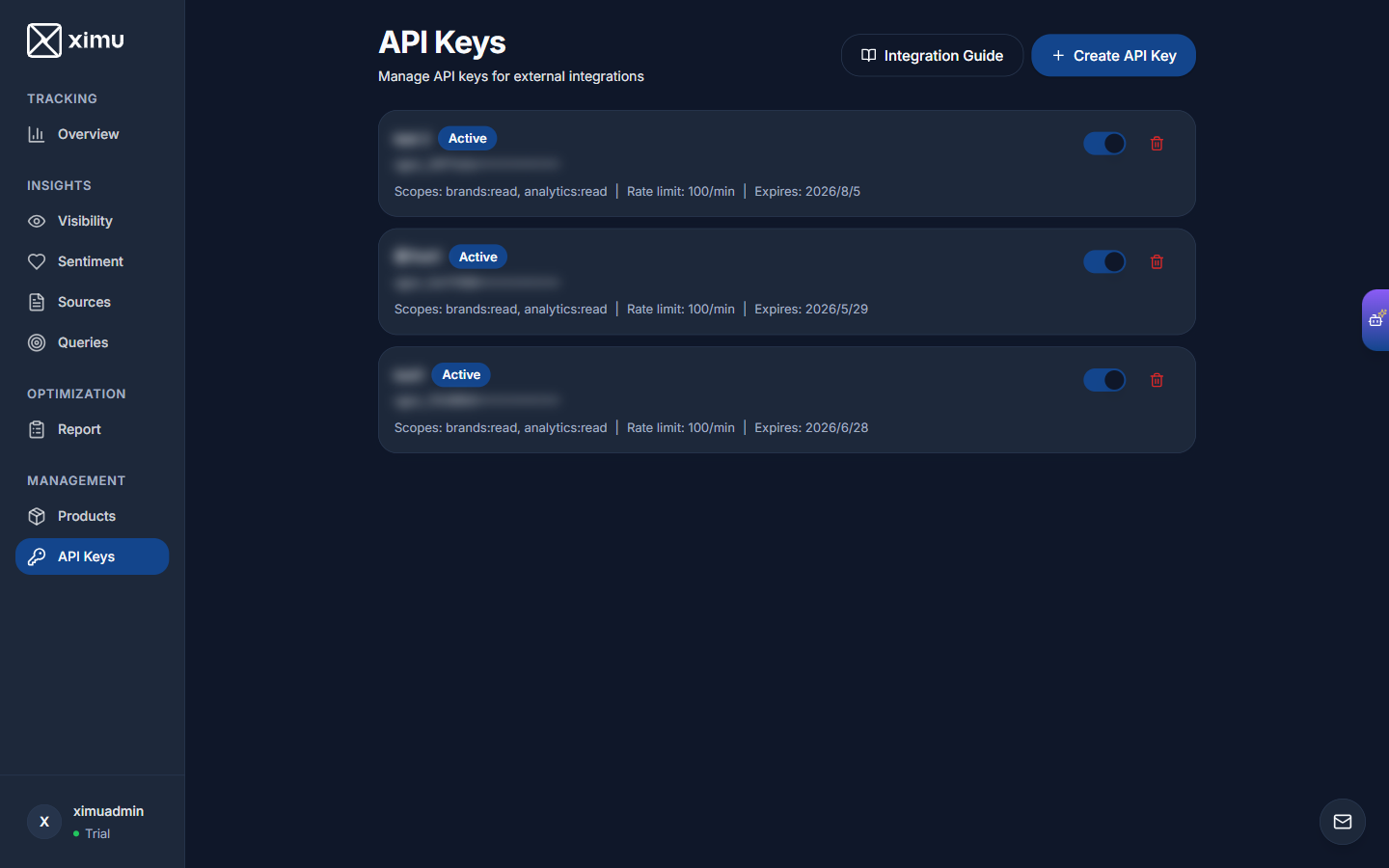Click the Trial status label
1389x868 pixels.
pyautogui.click(x=97, y=833)
